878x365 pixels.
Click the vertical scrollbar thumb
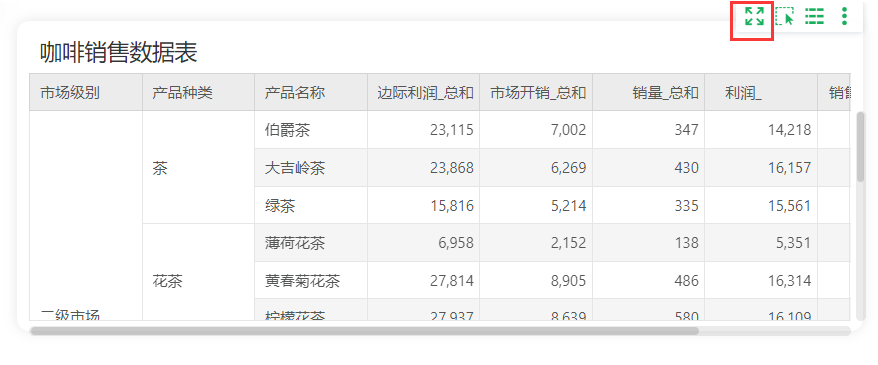point(861,147)
